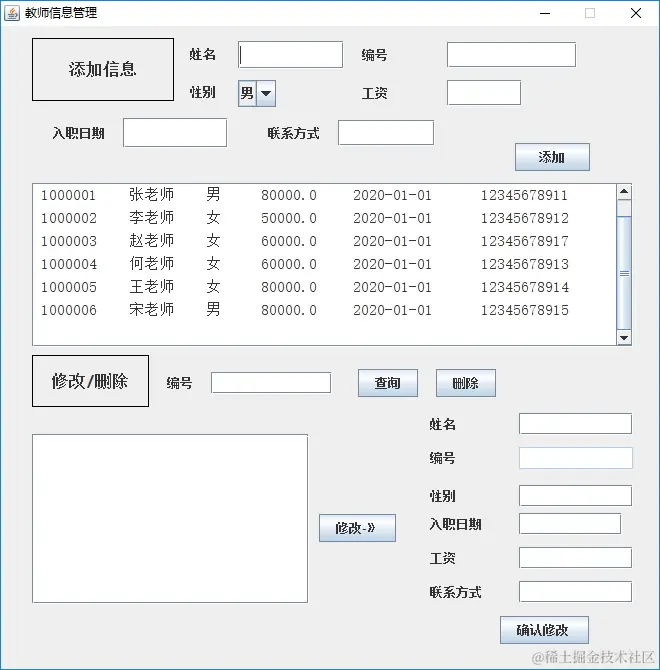The height and width of the screenshot is (670, 660).
Task: Click the 添加 button
Action: point(552,157)
